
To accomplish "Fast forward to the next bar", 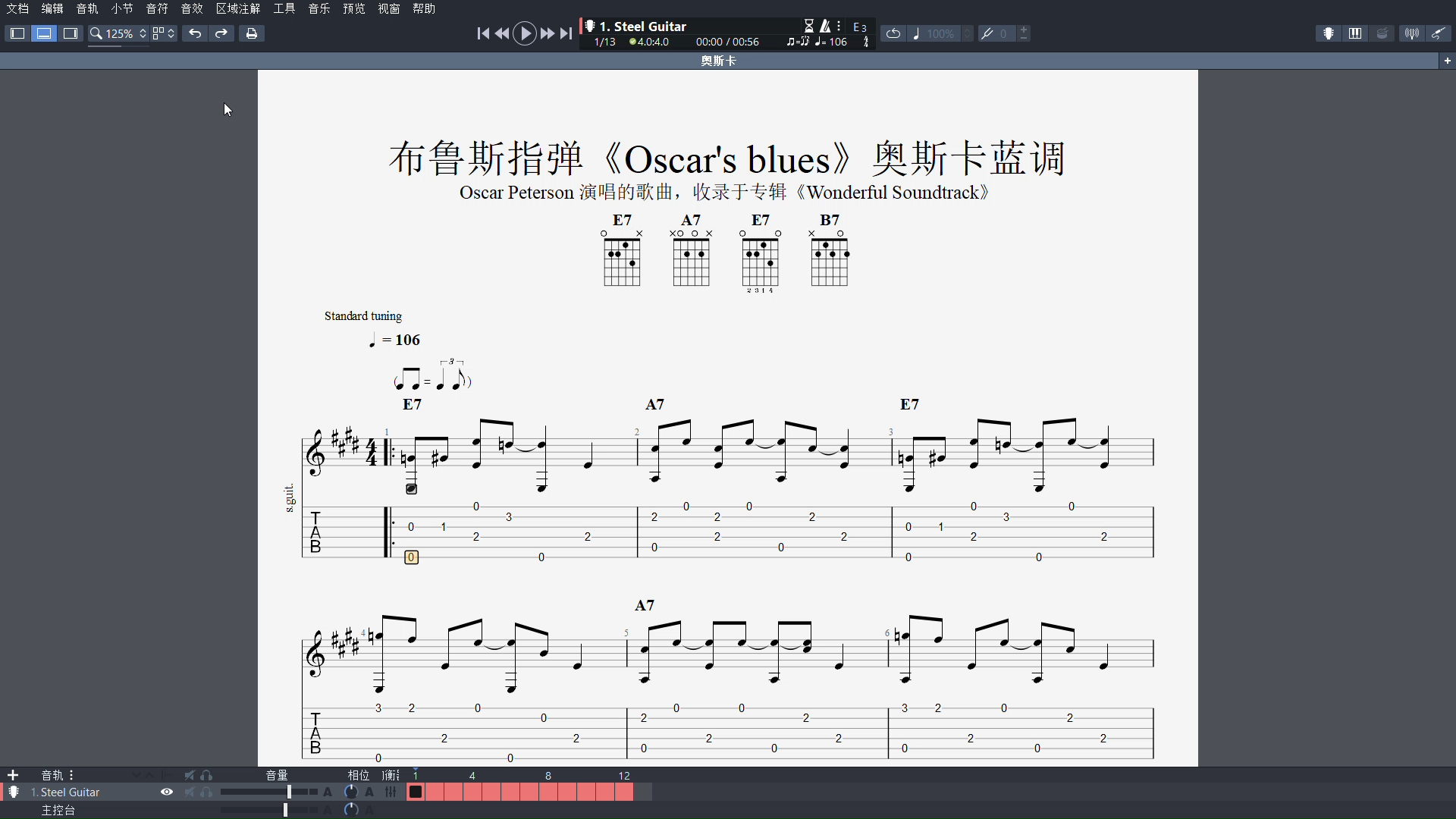I will pos(547,33).
